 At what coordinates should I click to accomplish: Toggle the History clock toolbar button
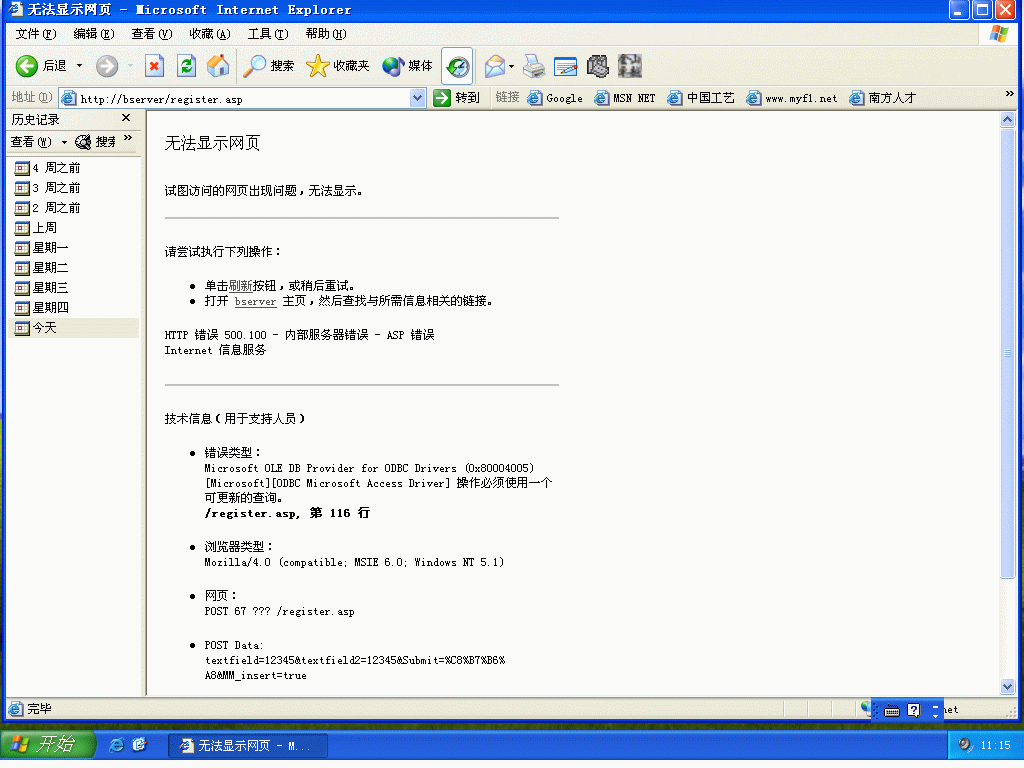pyautogui.click(x=457, y=66)
